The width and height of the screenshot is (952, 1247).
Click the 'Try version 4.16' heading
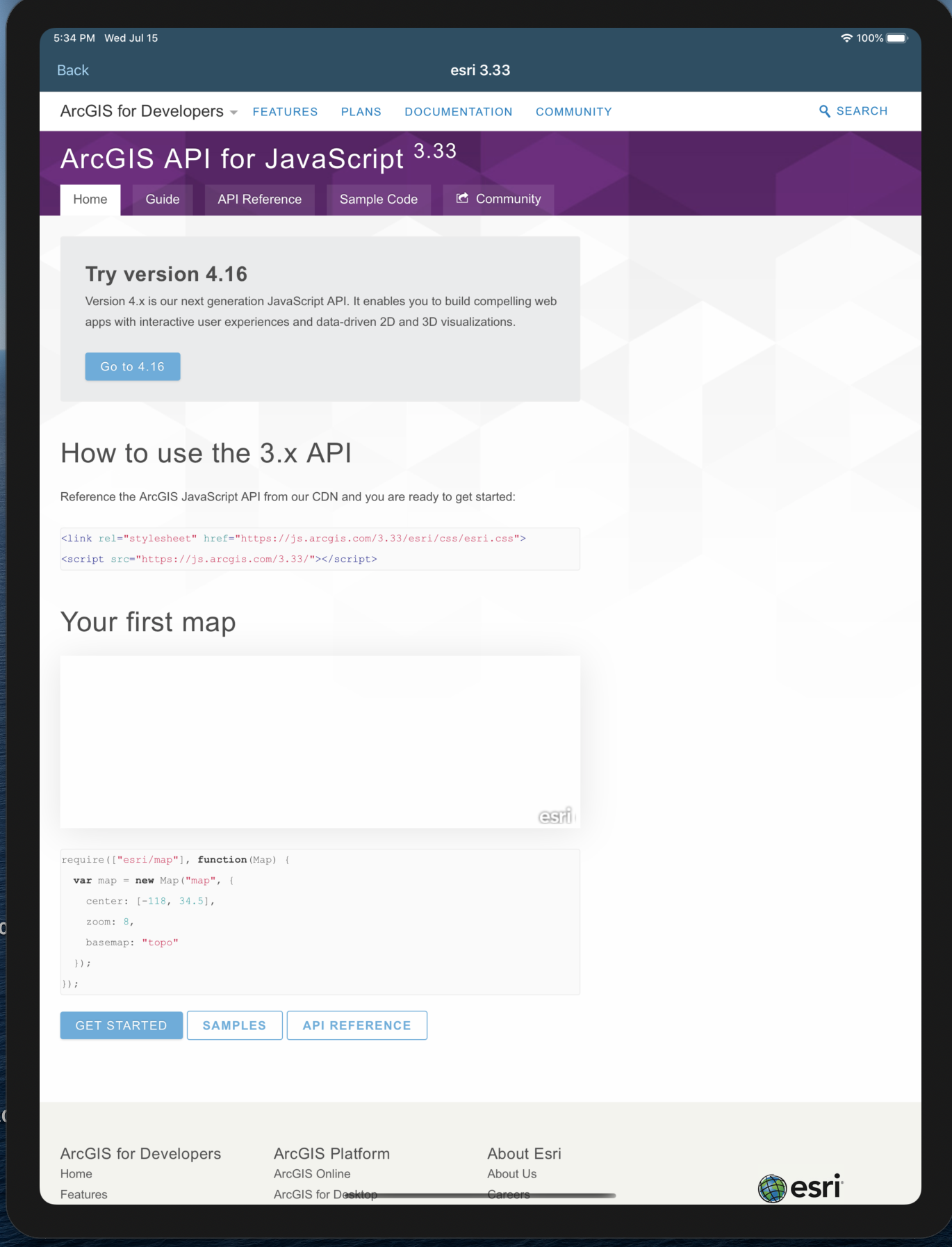pyautogui.click(x=166, y=274)
